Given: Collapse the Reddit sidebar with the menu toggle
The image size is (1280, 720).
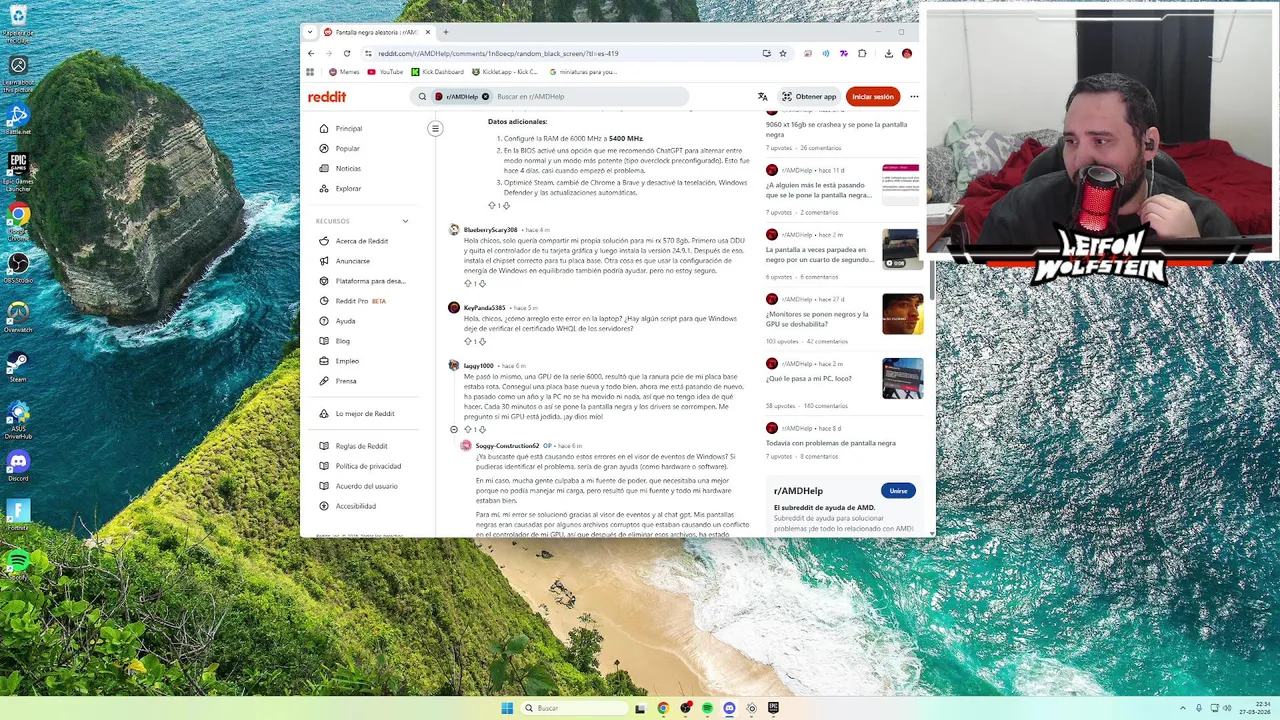Looking at the screenshot, I should [435, 128].
